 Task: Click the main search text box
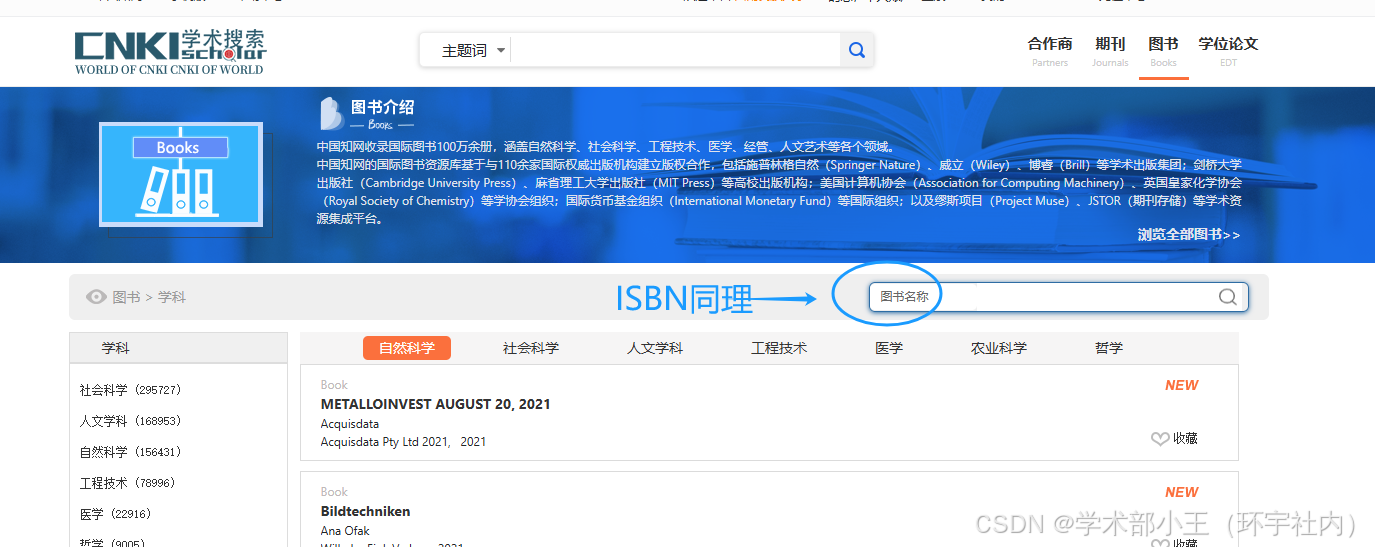point(675,50)
